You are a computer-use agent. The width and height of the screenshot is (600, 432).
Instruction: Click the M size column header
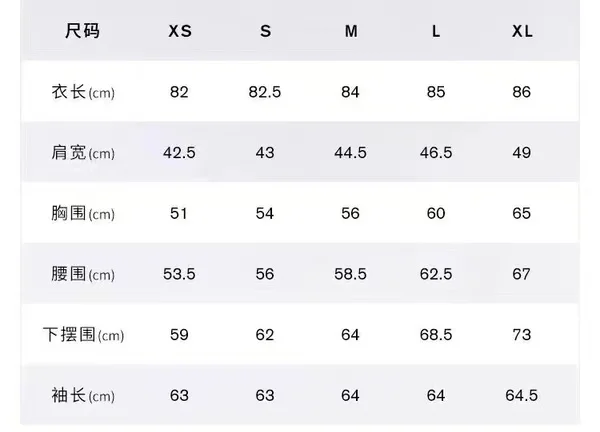[x=351, y=31]
